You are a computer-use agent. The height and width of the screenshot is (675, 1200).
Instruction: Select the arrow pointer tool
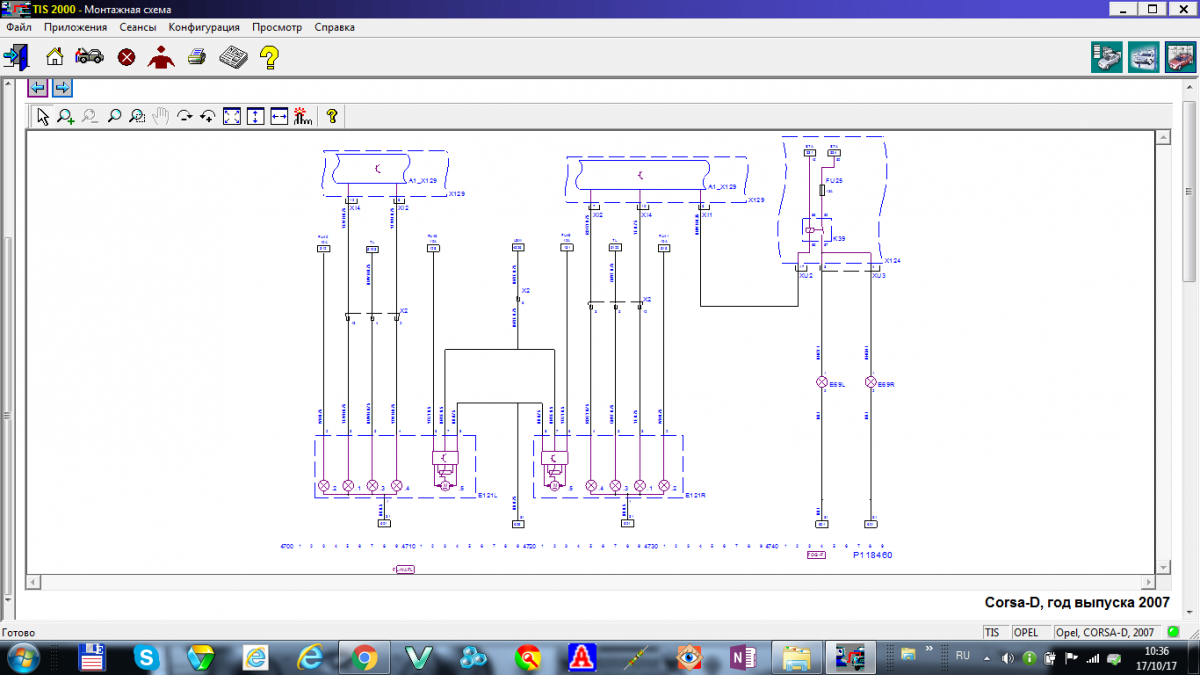pos(43,116)
